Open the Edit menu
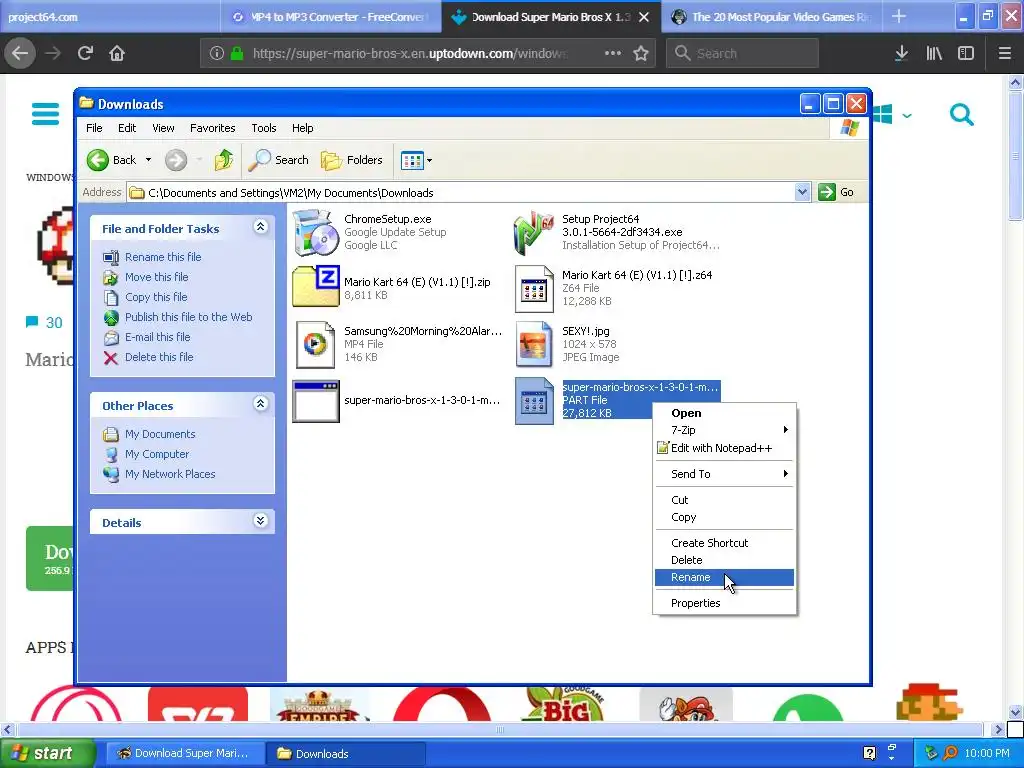 tap(127, 128)
